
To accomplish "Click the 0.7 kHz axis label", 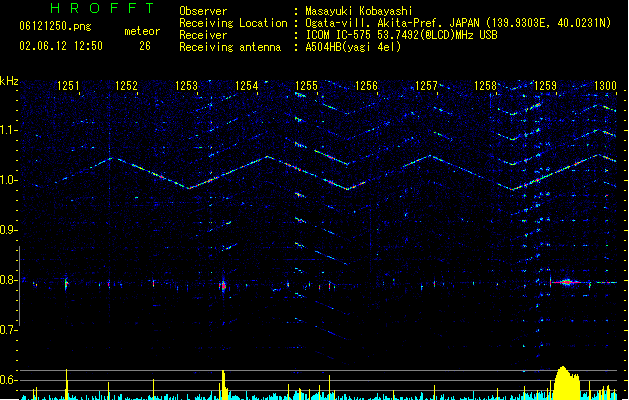I will tap(8, 330).
